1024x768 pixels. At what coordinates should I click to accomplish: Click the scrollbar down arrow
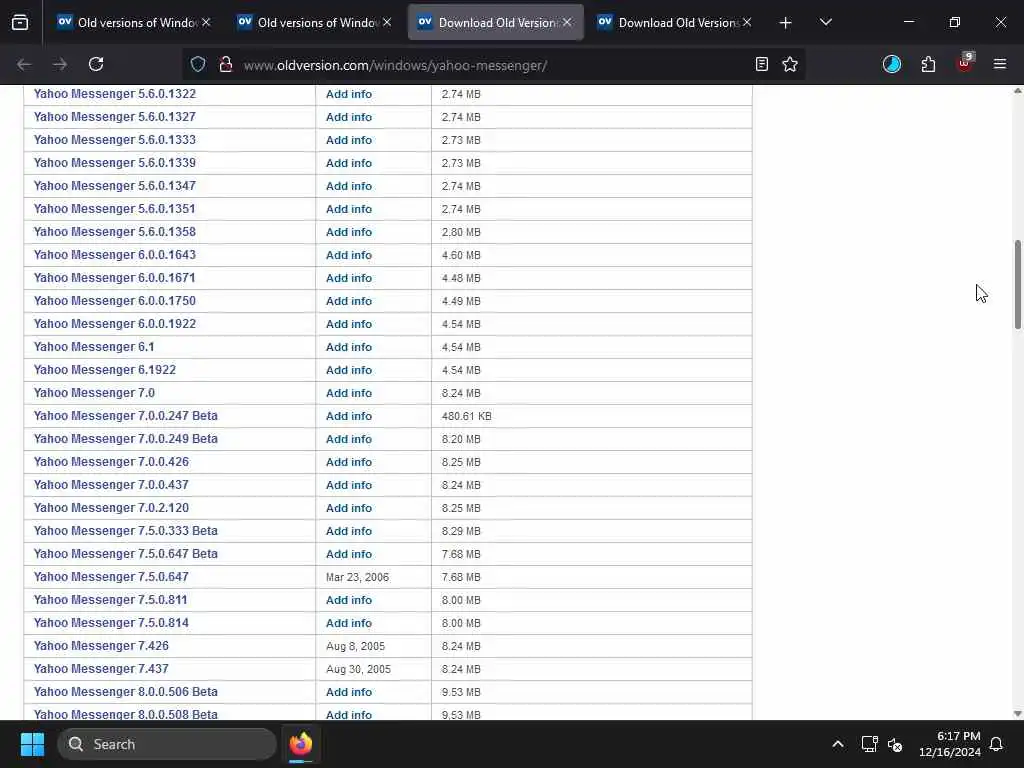[x=1017, y=714]
